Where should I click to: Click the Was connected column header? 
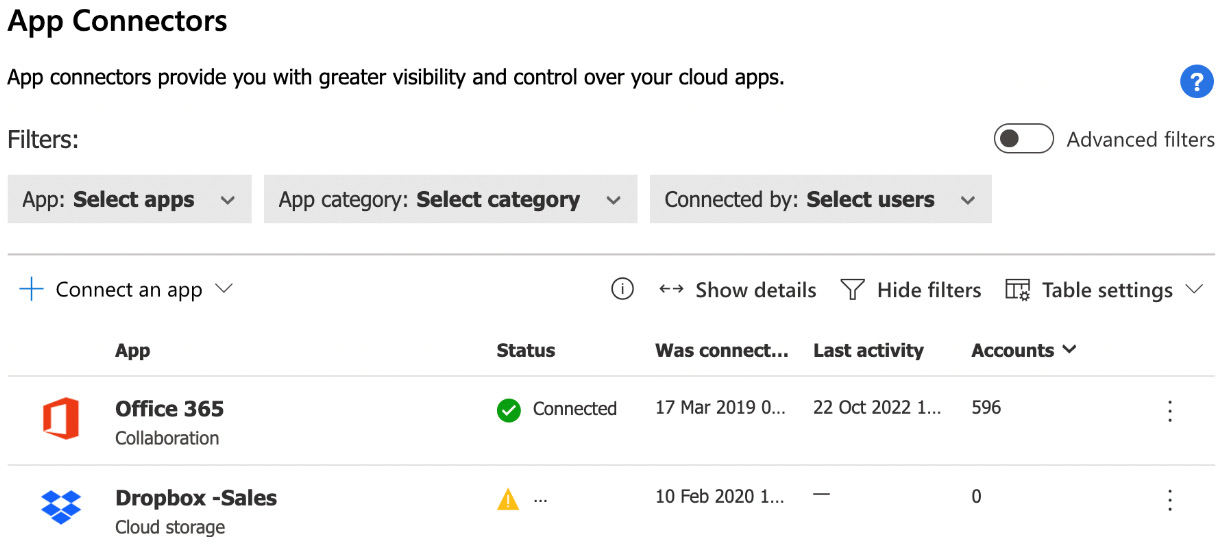coord(722,351)
